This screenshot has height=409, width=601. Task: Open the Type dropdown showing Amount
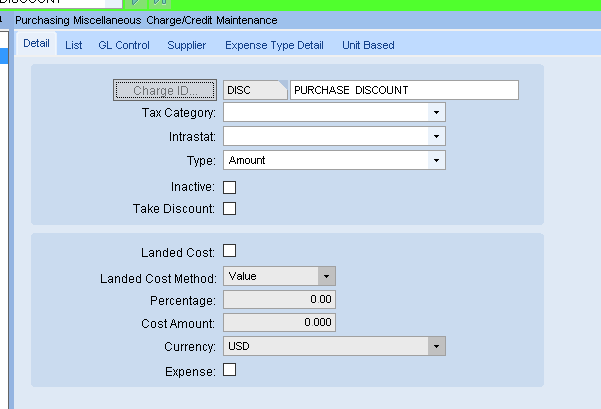pyautogui.click(x=436, y=160)
